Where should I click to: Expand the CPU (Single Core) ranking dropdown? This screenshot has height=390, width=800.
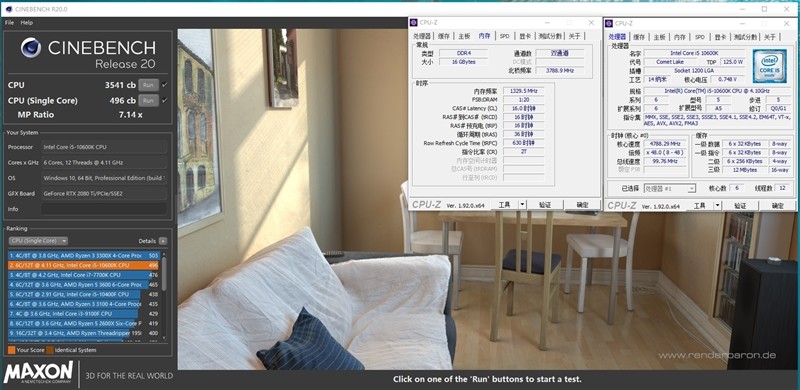click(x=38, y=241)
